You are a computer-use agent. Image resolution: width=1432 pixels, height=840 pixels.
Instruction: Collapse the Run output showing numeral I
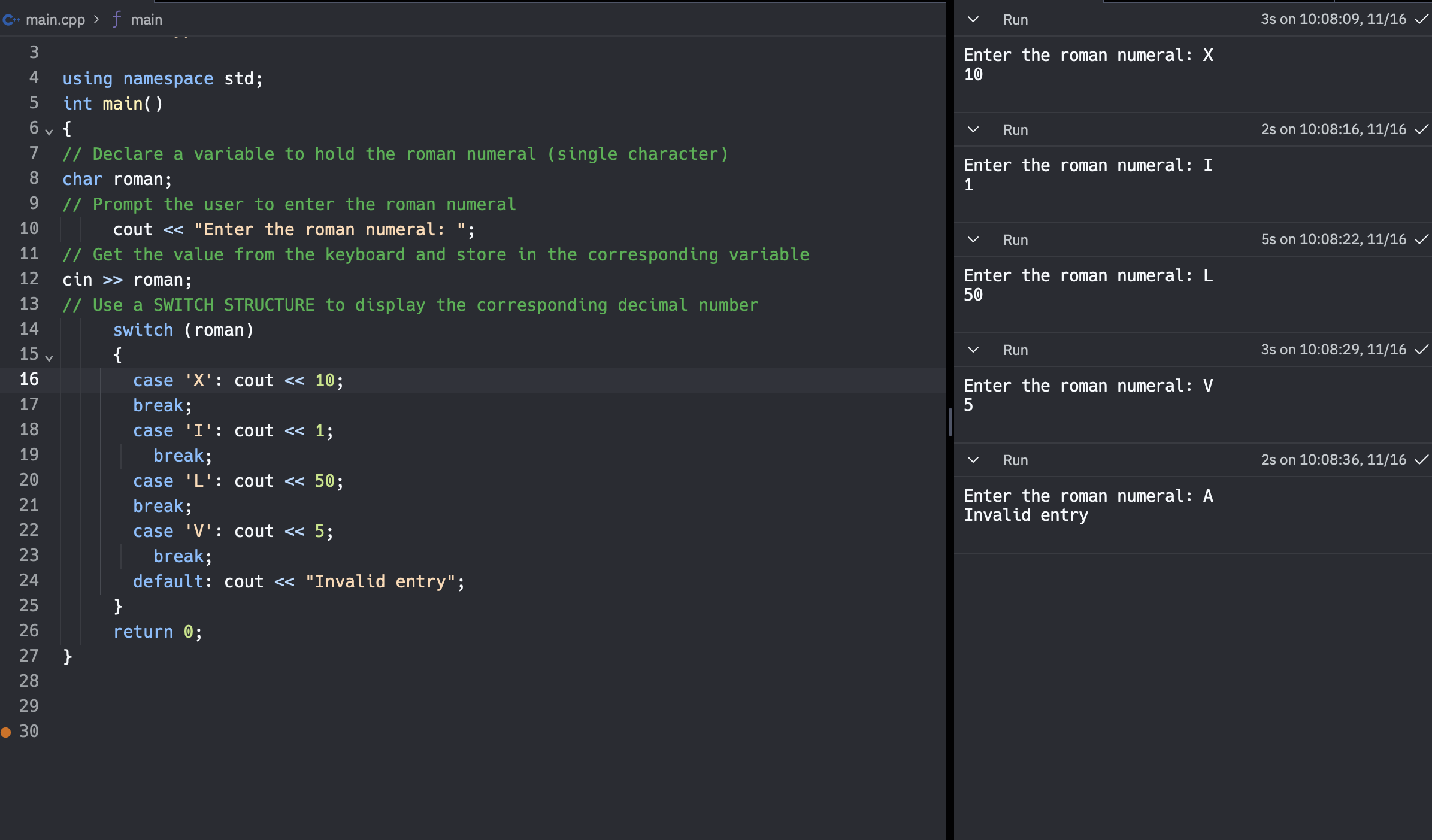[x=973, y=129]
